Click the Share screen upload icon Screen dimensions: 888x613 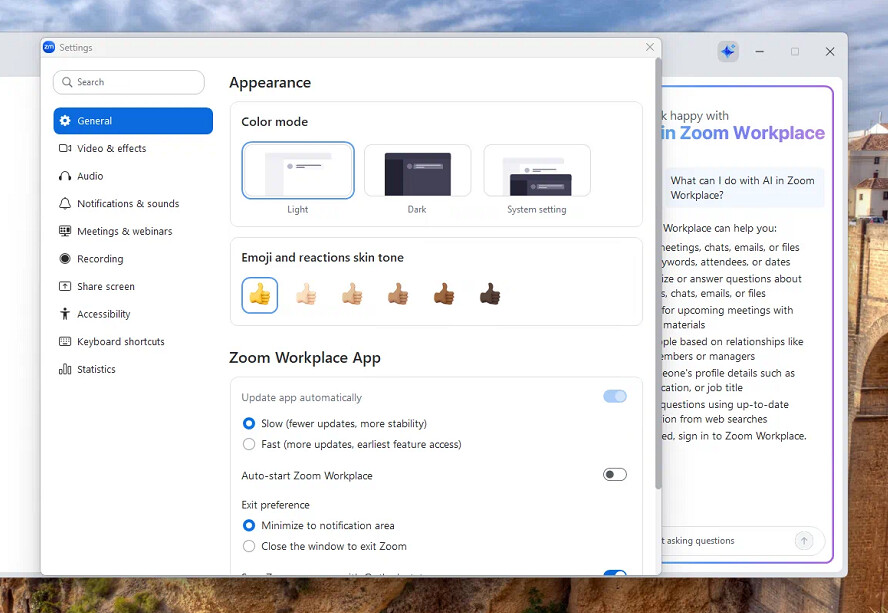pyautogui.click(x=65, y=286)
